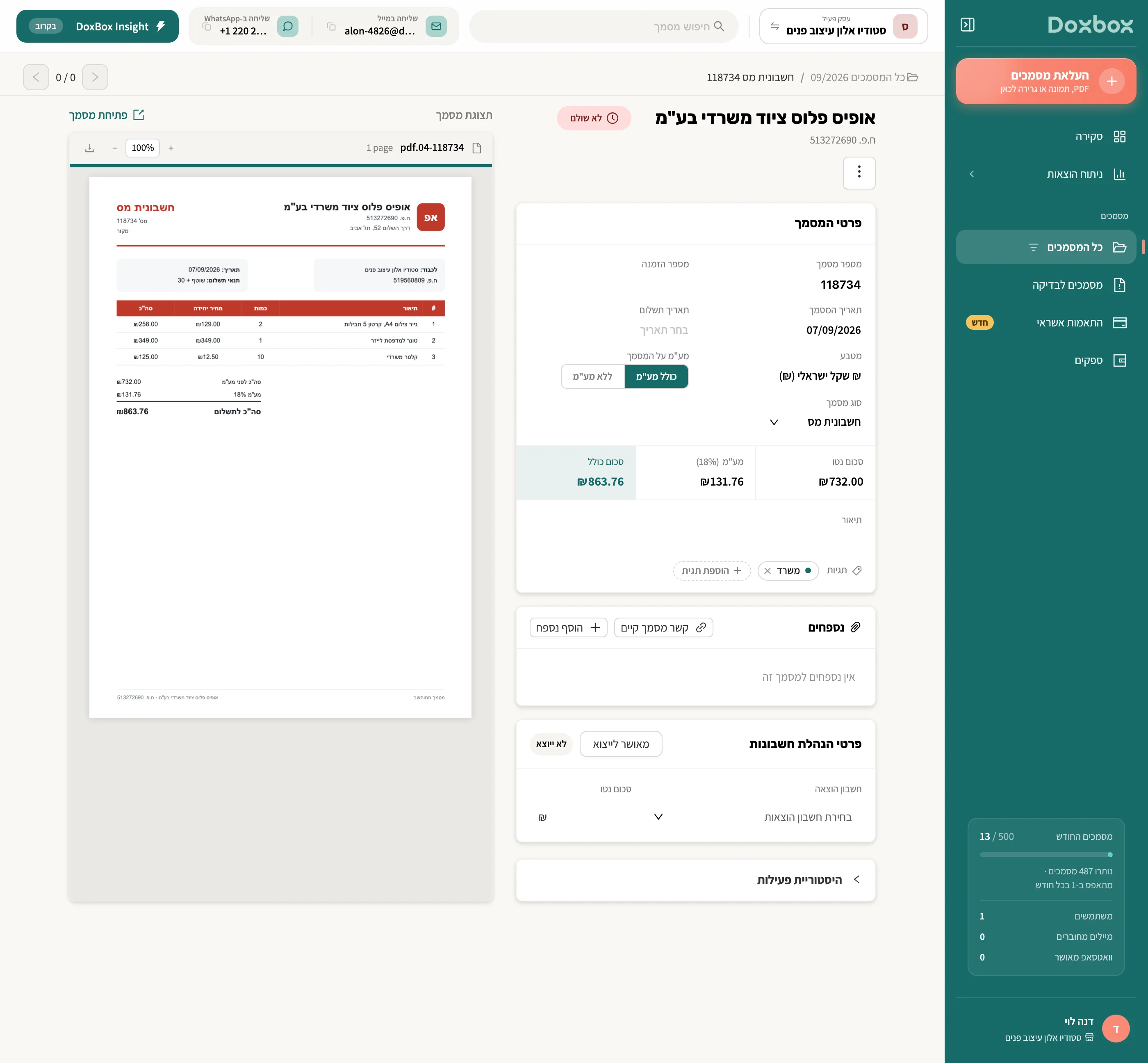The width and height of the screenshot is (1148, 1063).
Task: Select כל המסמכים in sidebar
Action: click(x=1045, y=247)
